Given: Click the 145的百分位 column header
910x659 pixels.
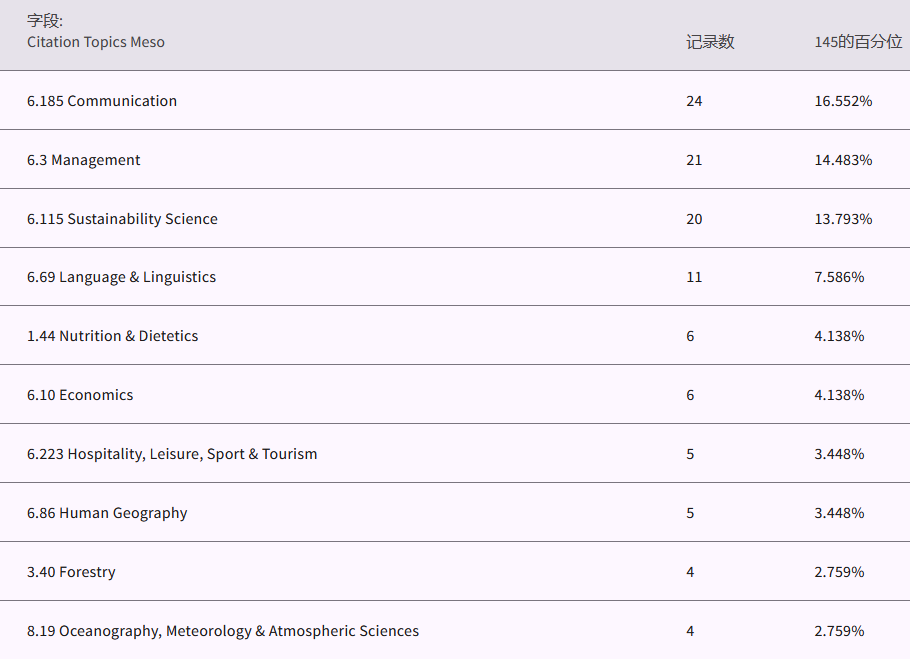Looking at the screenshot, I should (x=858, y=42).
